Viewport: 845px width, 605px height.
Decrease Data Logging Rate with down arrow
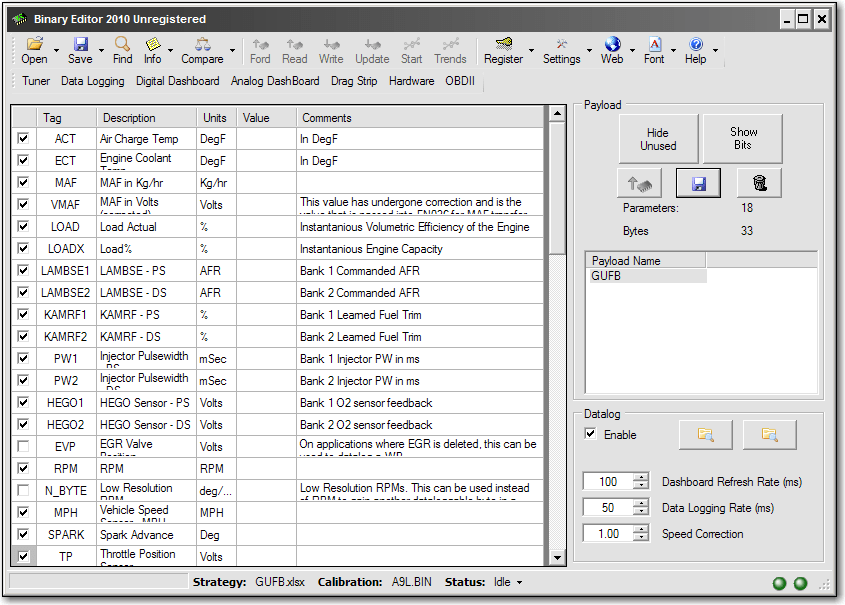641,512
